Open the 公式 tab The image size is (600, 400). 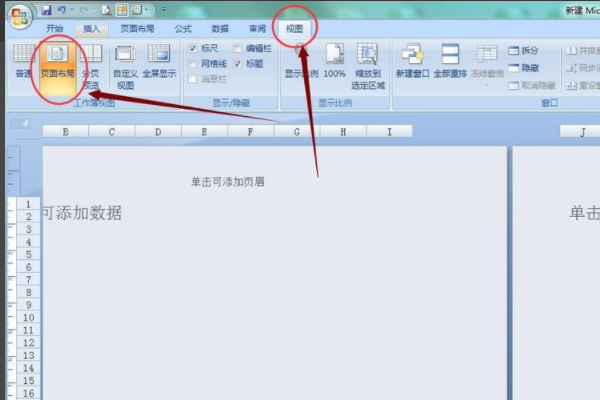pyautogui.click(x=183, y=29)
